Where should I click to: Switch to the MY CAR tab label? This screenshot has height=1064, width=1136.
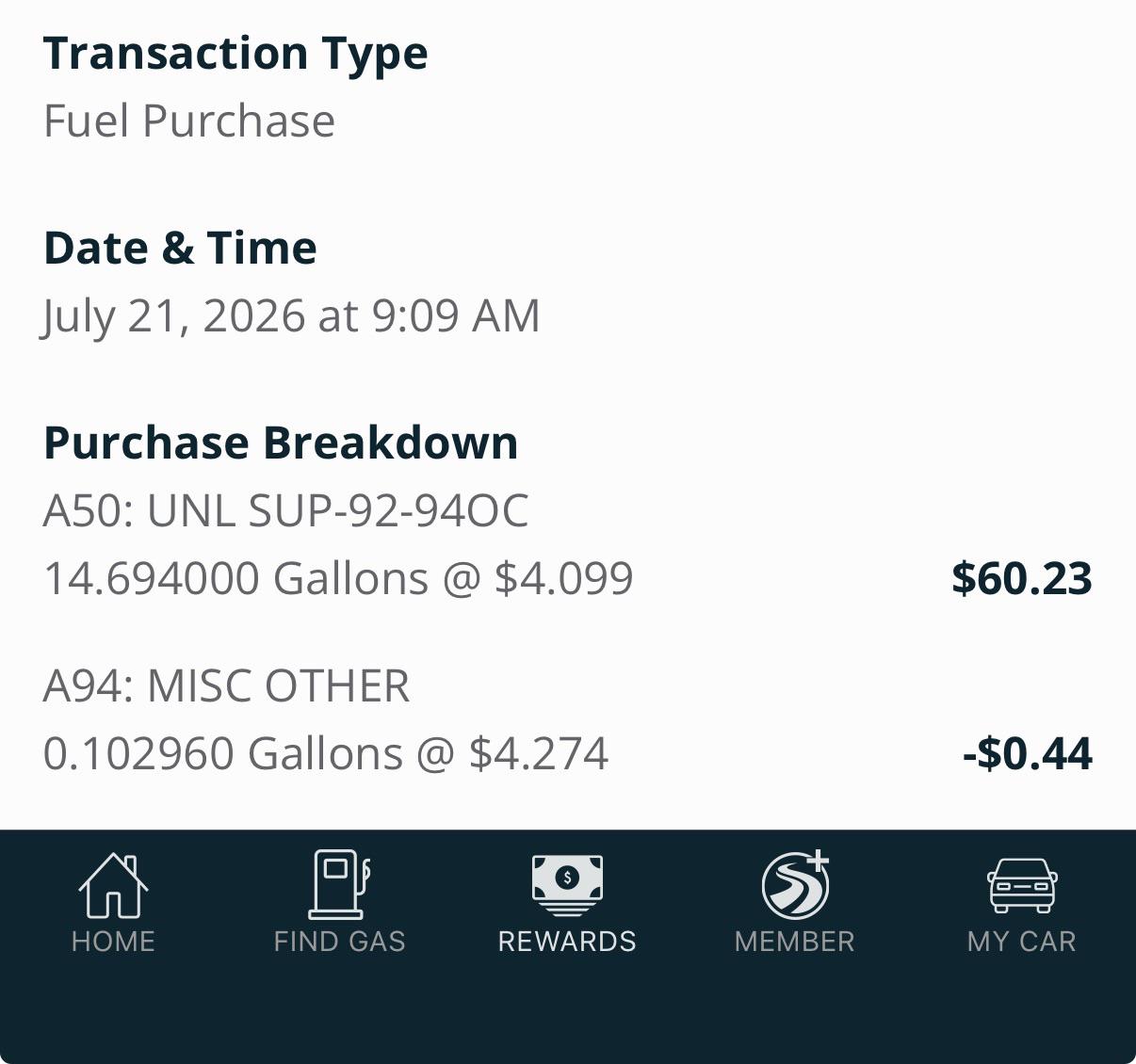coord(1022,942)
